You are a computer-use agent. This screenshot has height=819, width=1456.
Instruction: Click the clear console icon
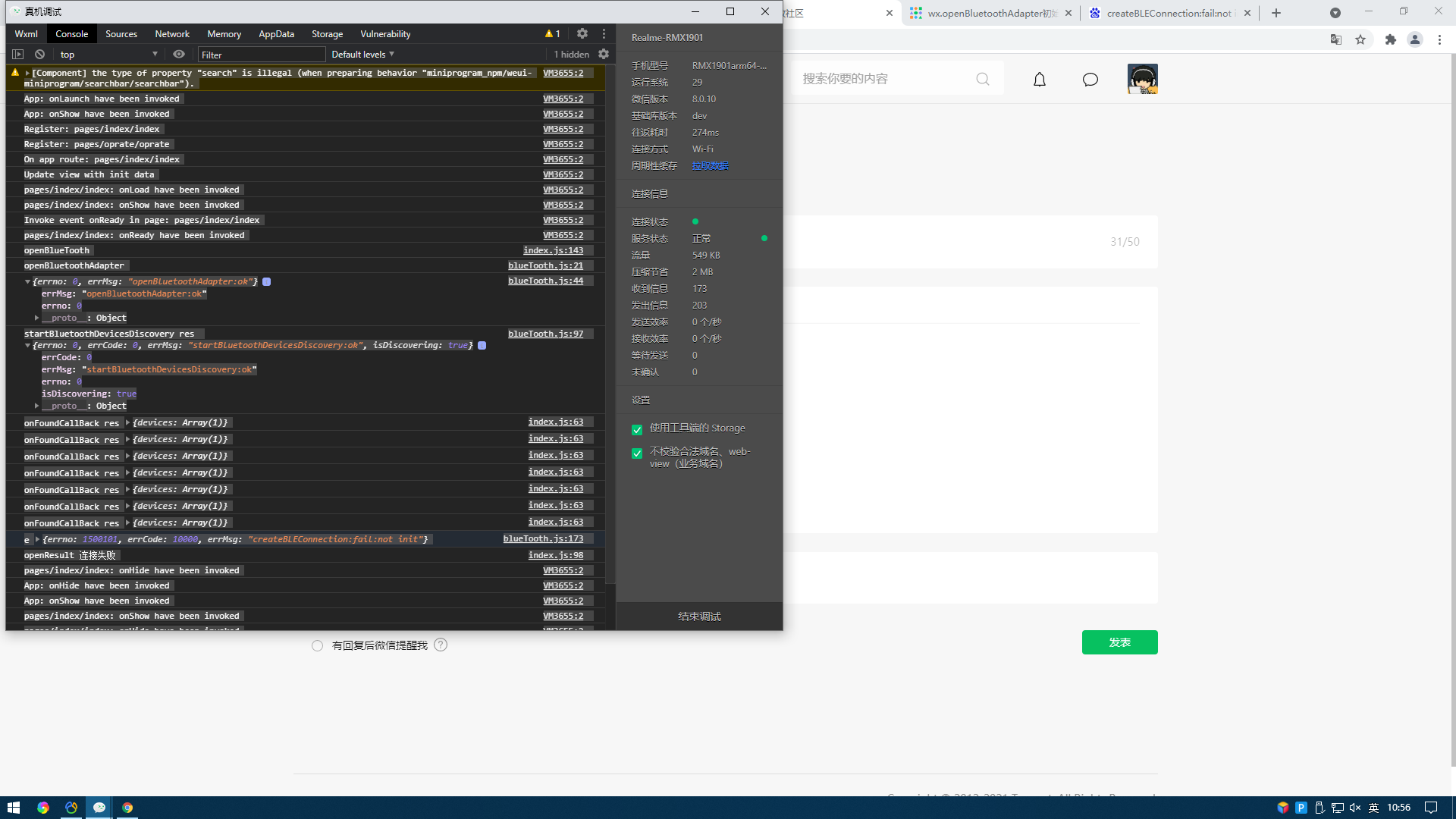tap(39, 55)
